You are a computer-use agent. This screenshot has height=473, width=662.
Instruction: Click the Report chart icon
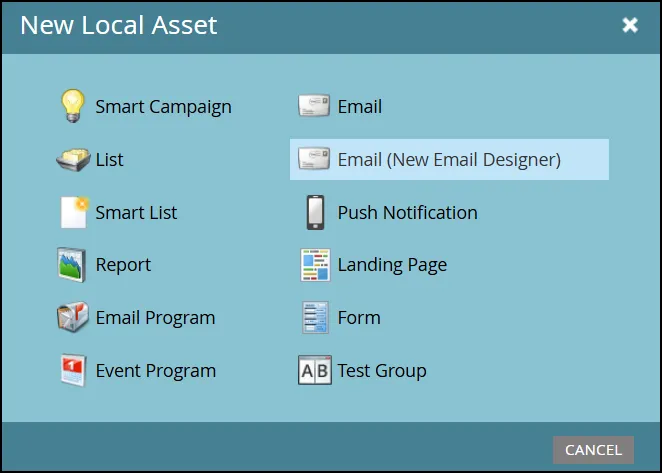pos(71,265)
